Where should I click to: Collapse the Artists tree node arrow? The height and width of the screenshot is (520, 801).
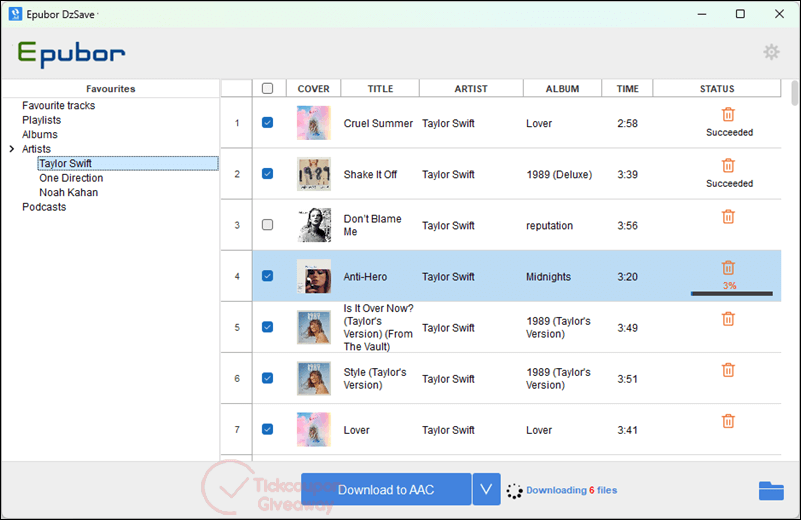coord(12,149)
